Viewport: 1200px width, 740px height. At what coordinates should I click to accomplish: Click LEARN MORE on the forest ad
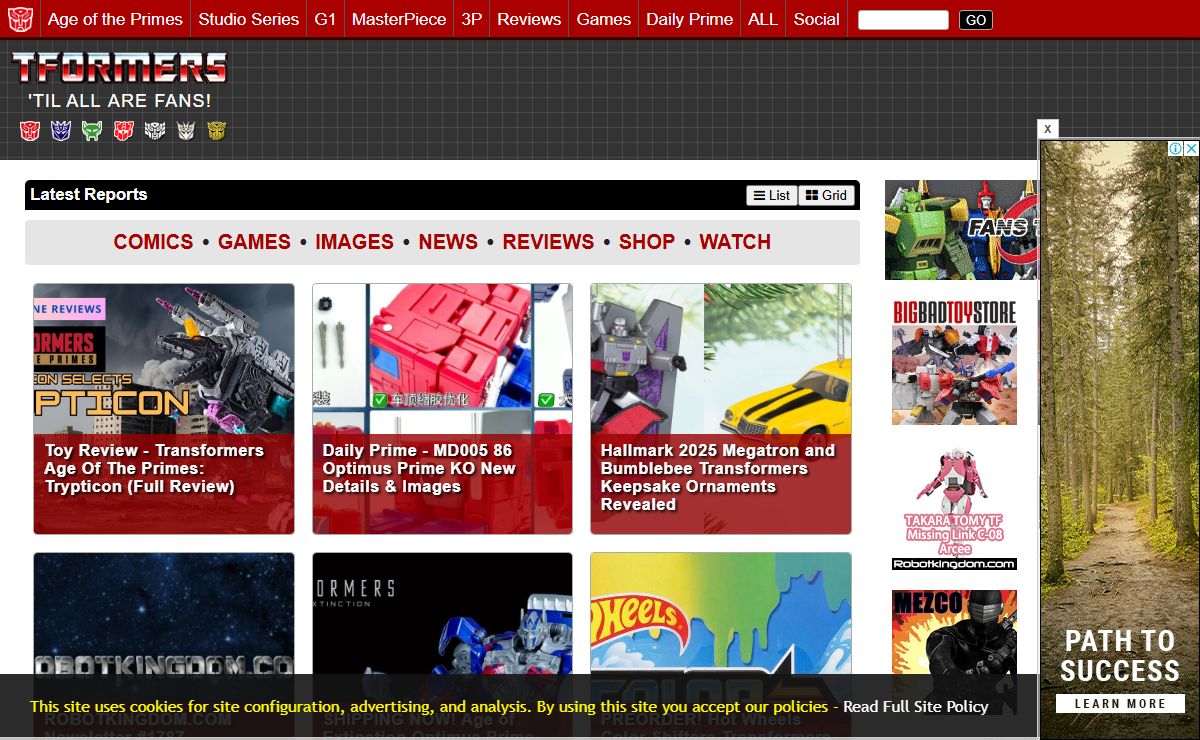pos(1120,703)
